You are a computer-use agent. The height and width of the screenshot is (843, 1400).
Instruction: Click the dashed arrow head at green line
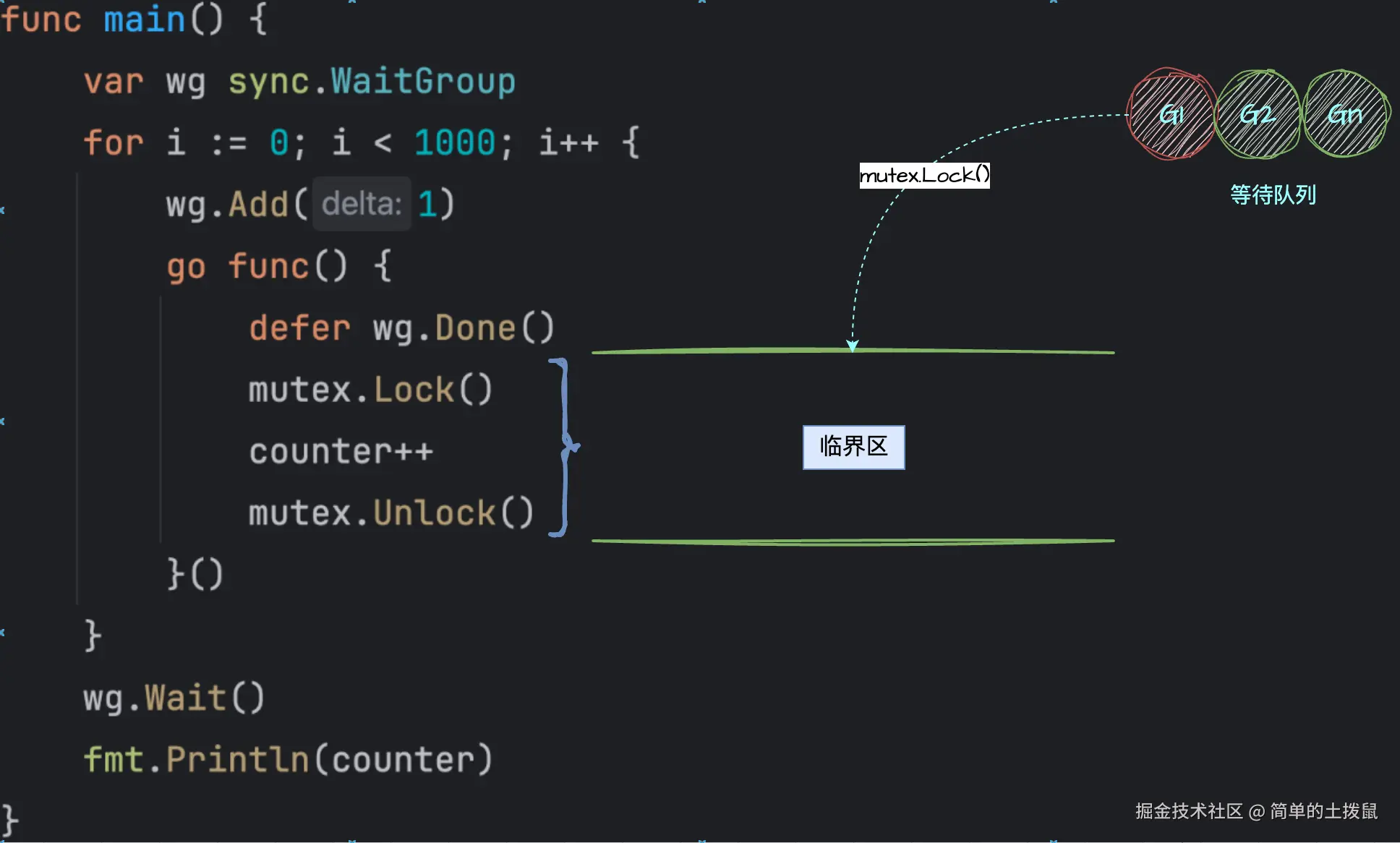point(853,346)
